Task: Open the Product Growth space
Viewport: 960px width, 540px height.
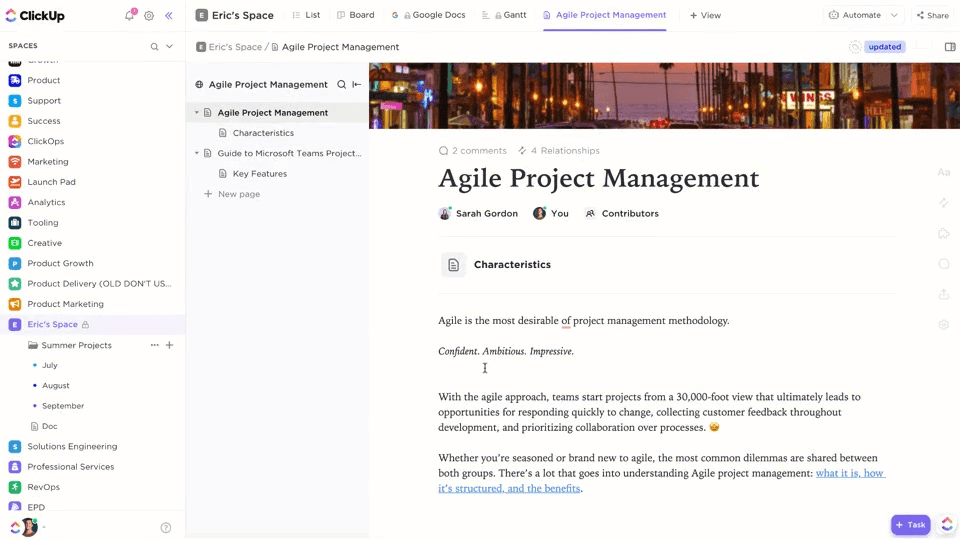Action: coord(60,263)
